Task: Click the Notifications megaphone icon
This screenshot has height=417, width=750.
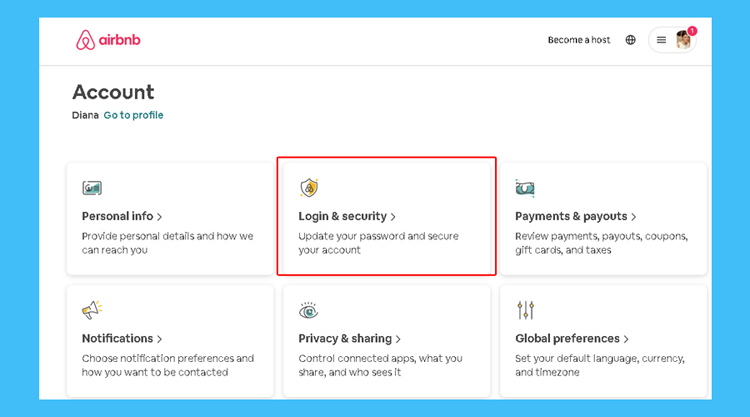Action: [x=92, y=310]
